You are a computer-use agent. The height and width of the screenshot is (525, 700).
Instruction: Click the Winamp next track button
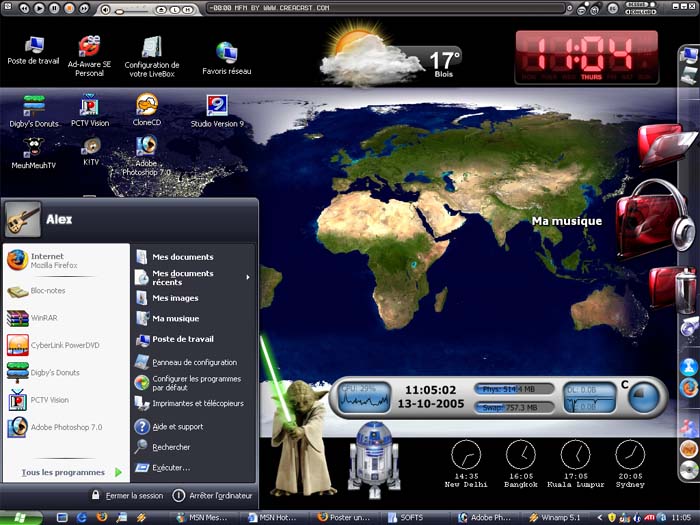tap(83, 8)
